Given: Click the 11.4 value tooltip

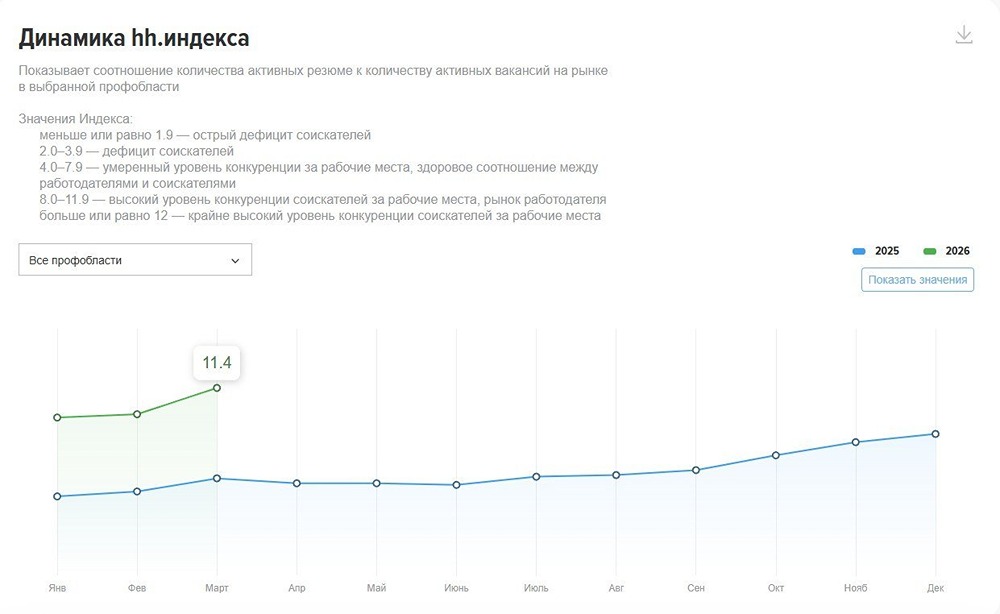Looking at the screenshot, I should click(x=217, y=362).
